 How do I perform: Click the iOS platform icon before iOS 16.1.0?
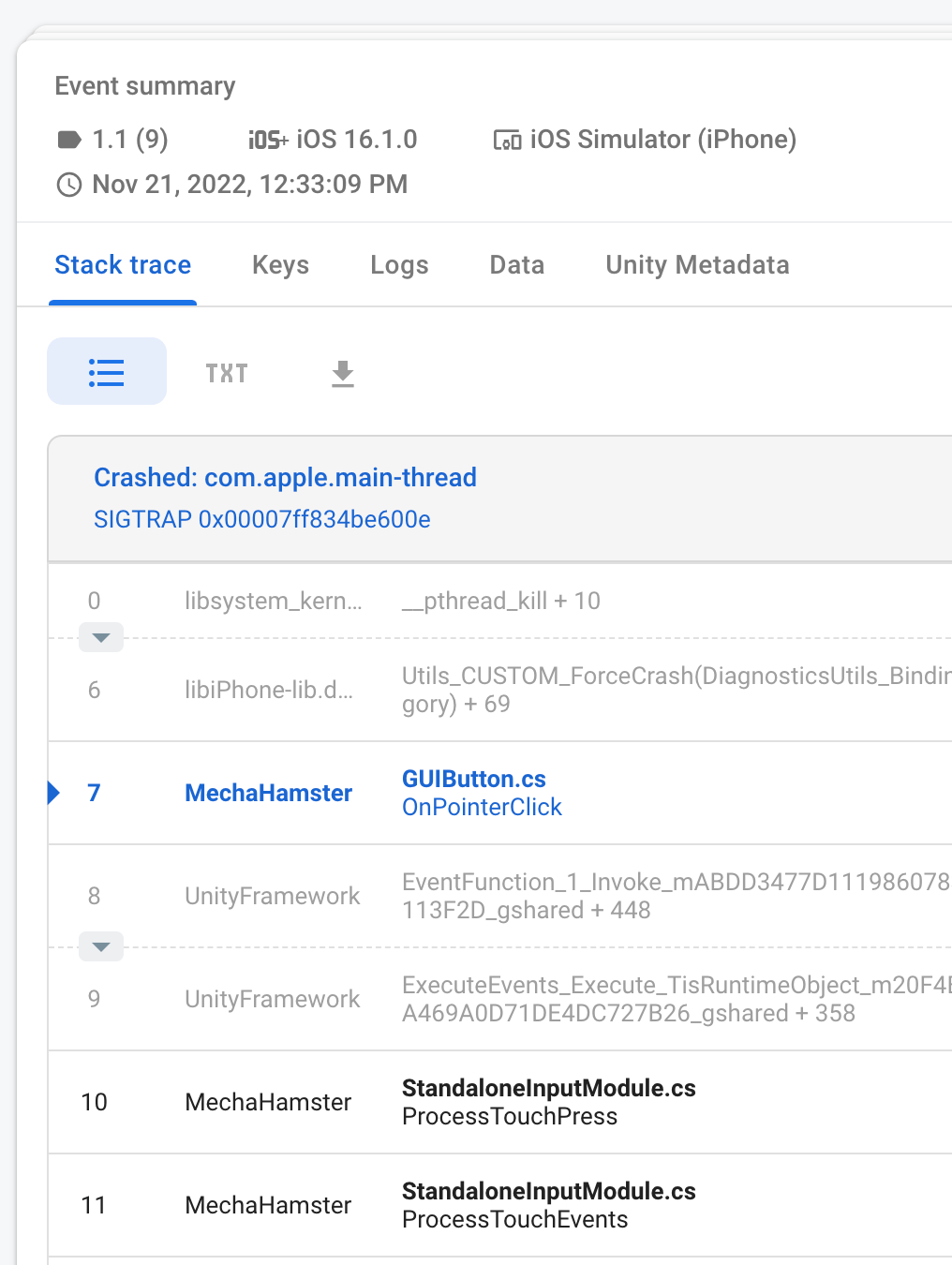(265, 139)
